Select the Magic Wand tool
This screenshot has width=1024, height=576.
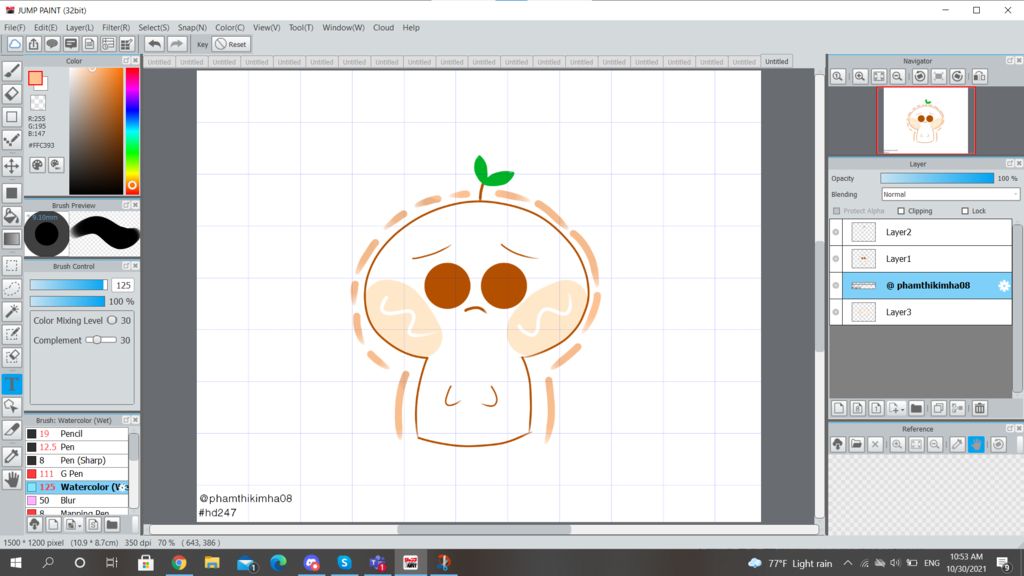coord(12,311)
